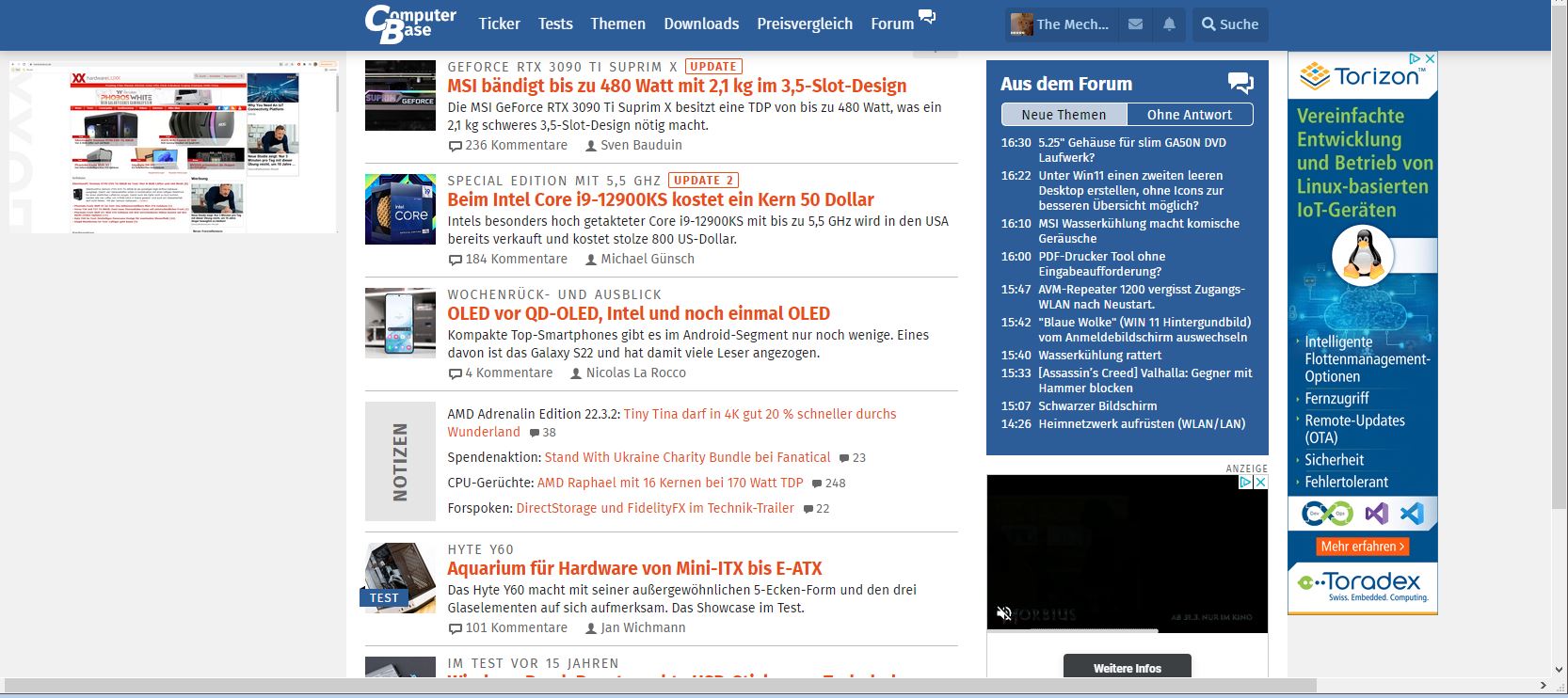Open the Ticker menu item

pos(499,24)
